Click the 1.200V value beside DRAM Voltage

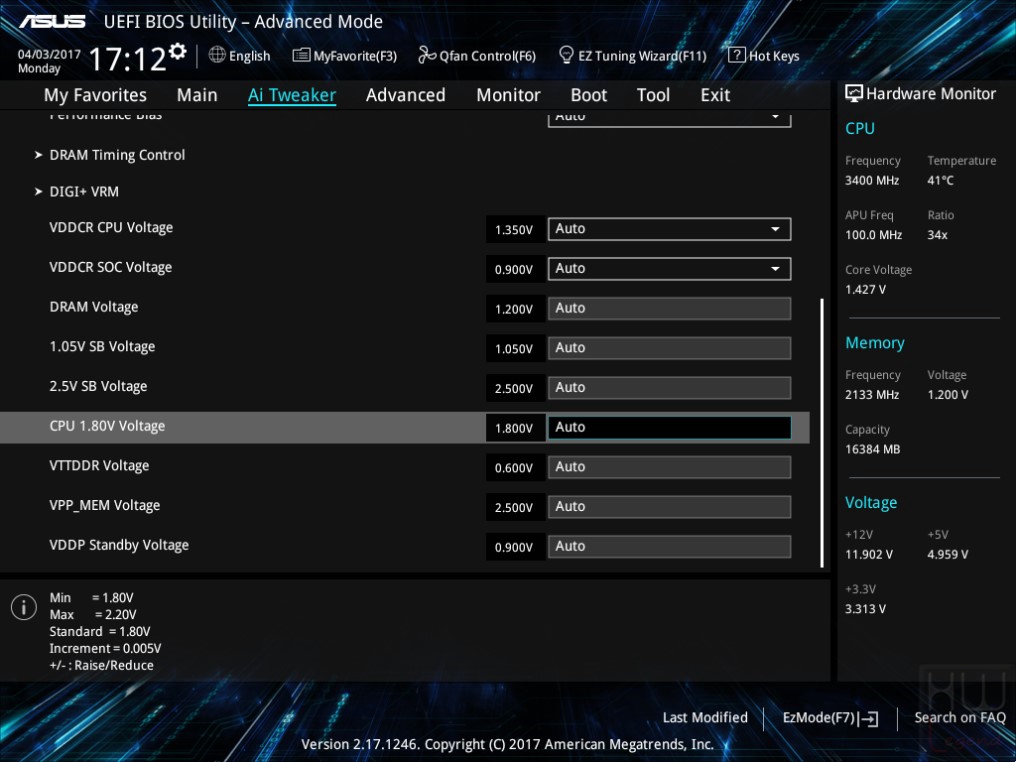[514, 309]
